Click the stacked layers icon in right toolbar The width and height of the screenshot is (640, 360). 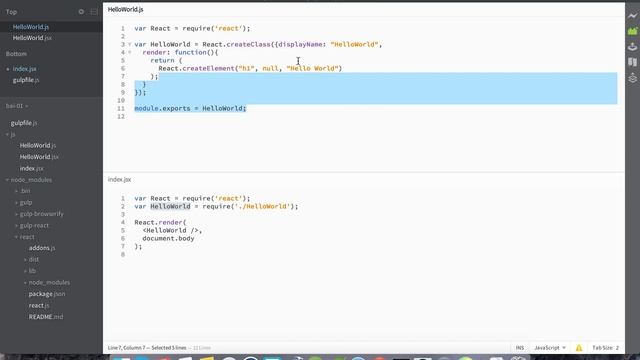632,78
